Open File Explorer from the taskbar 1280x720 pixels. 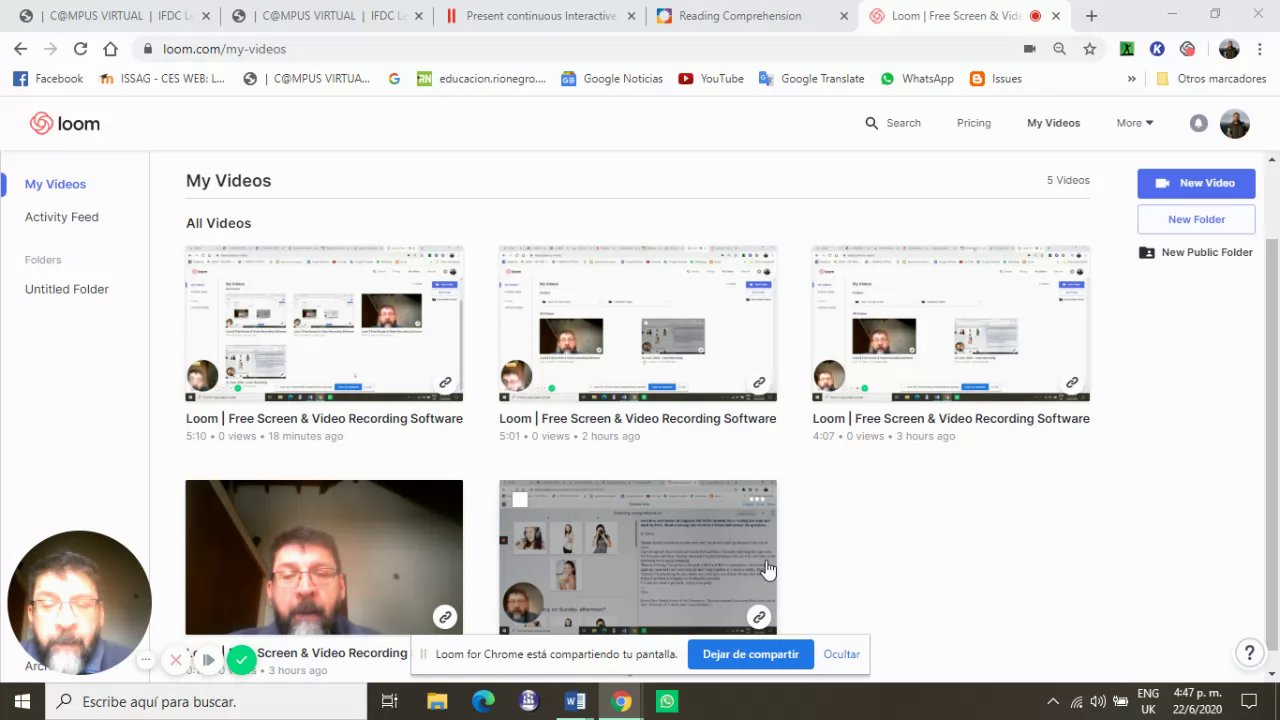click(437, 701)
